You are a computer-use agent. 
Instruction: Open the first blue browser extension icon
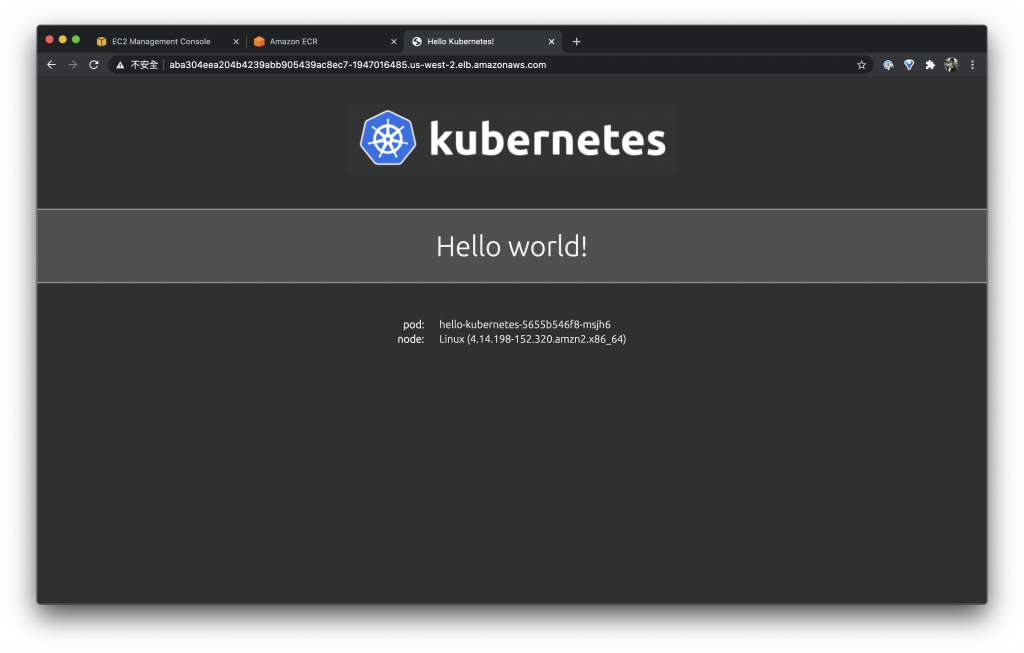888,65
